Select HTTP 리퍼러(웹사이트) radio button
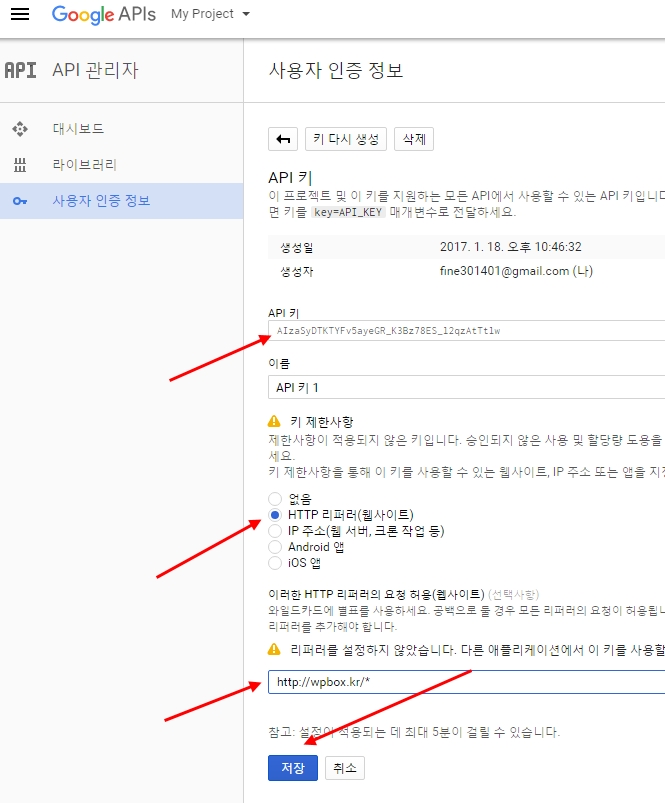Image resolution: width=665 pixels, height=803 pixels. click(x=275, y=514)
